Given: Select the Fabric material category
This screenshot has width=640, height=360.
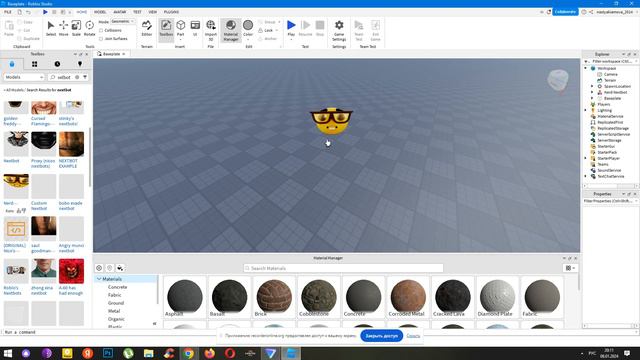Looking at the screenshot, I should tap(115, 295).
